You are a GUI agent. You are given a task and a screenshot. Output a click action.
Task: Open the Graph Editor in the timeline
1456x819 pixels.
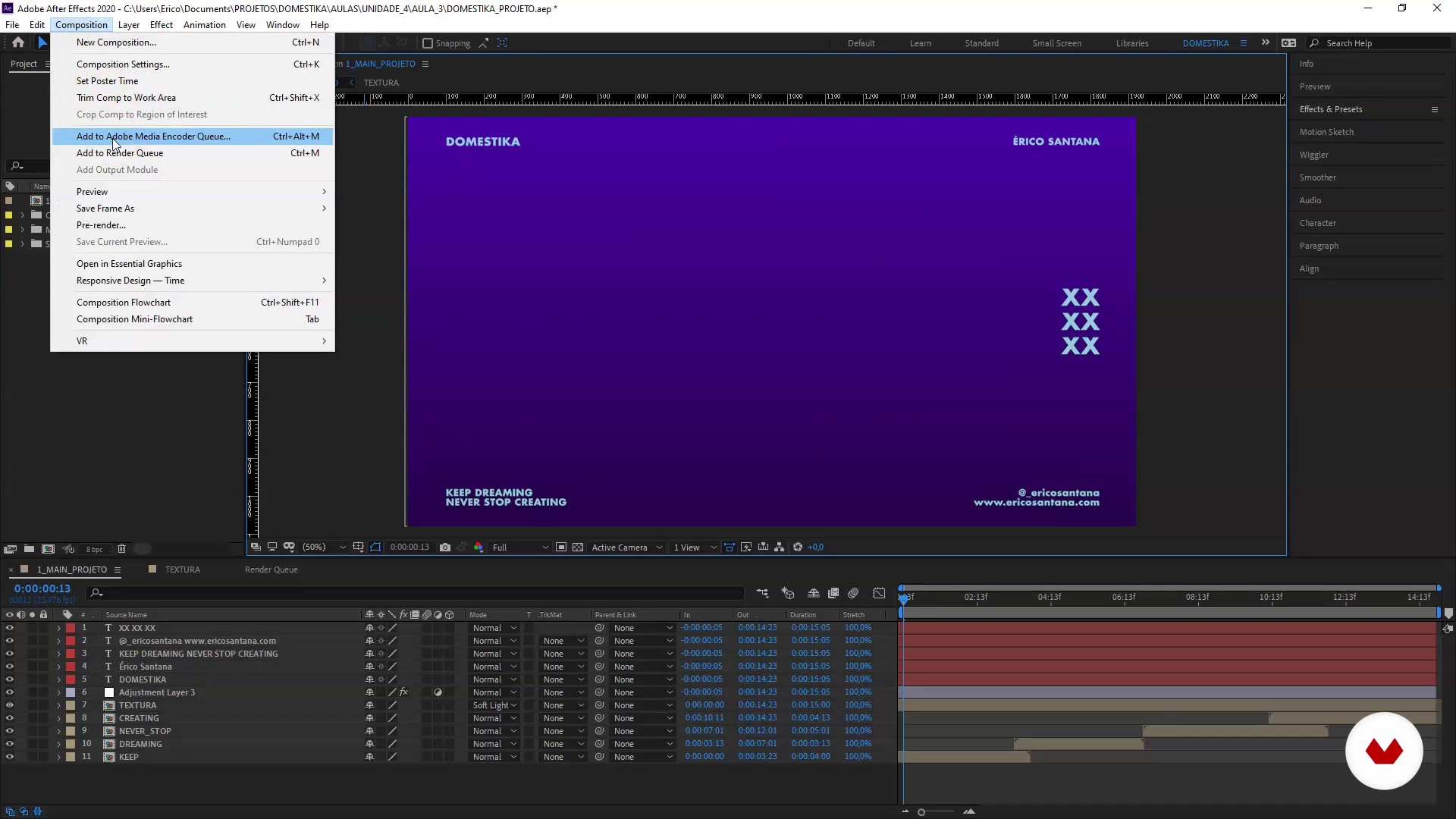tap(879, 594)
